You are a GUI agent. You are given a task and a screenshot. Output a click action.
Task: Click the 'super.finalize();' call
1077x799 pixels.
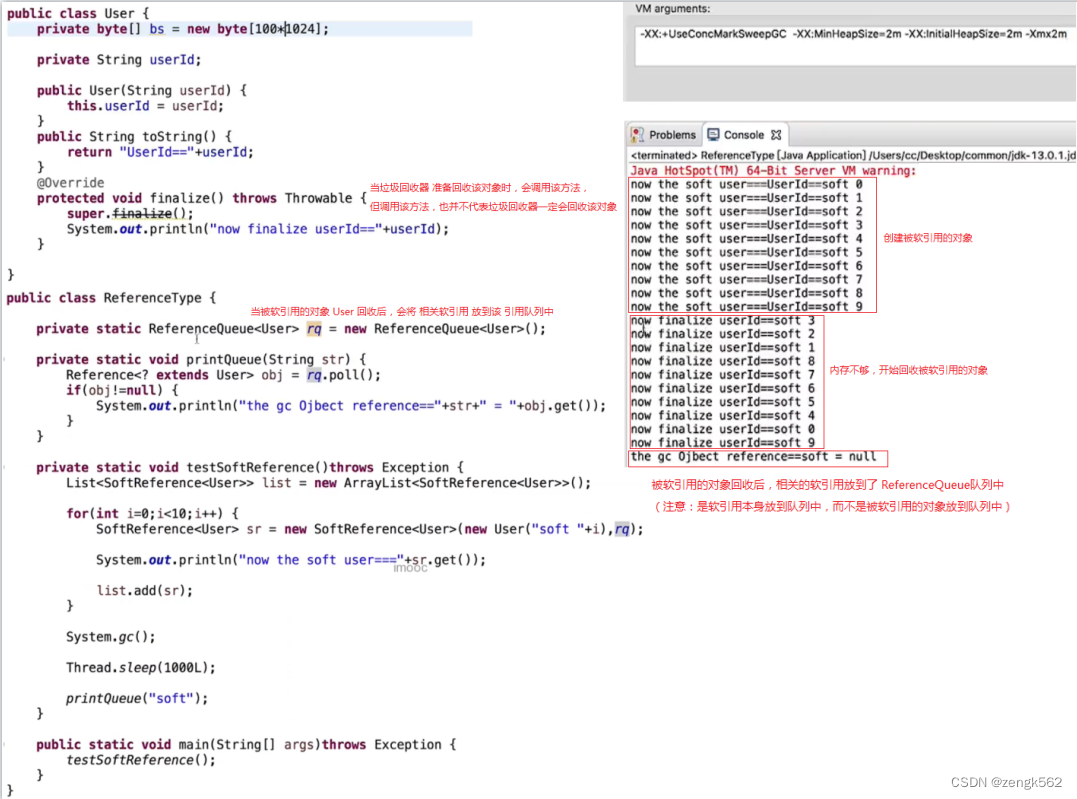[x=130, y=213]
